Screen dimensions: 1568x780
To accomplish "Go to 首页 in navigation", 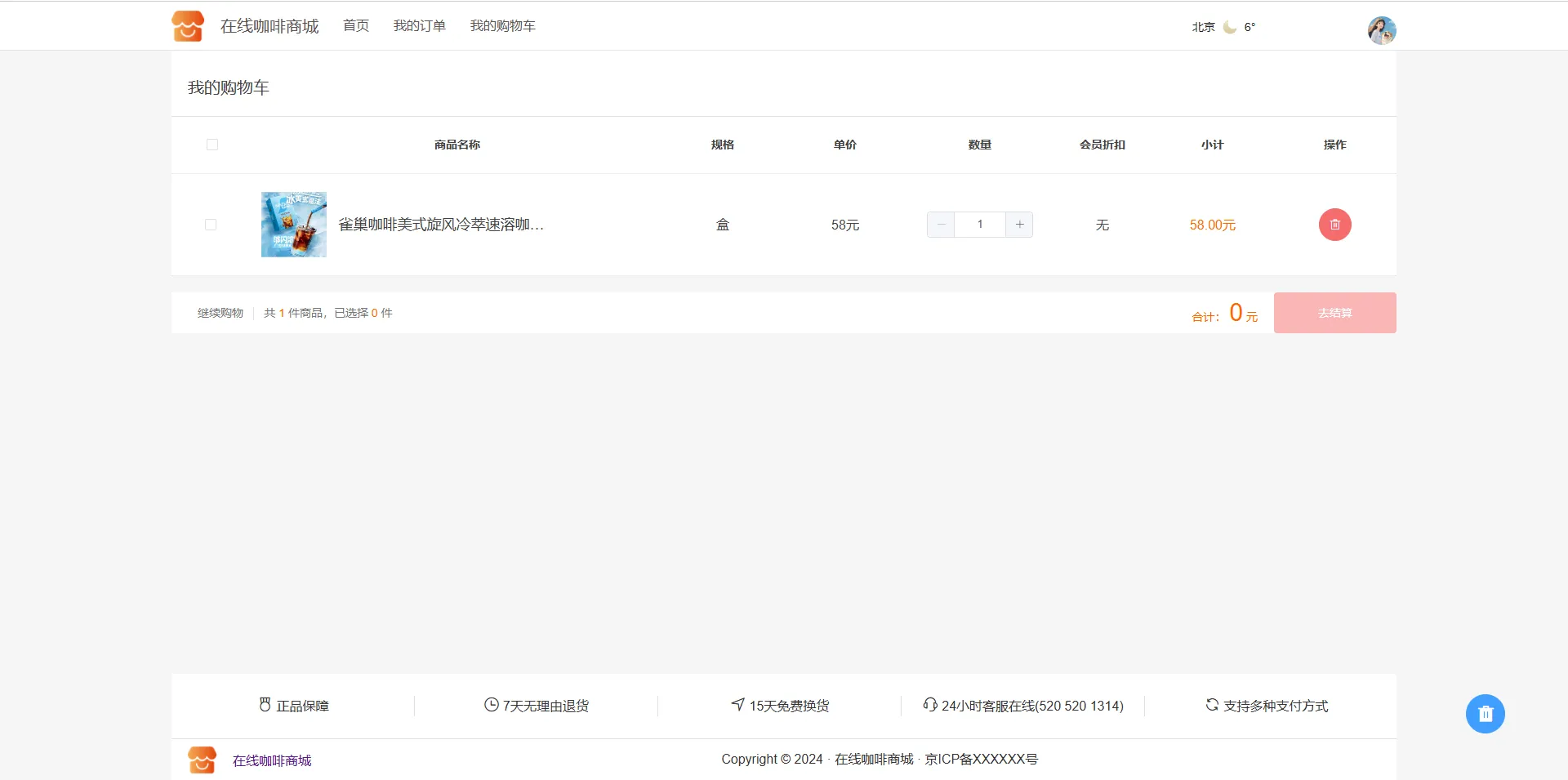I will (356, 26).
